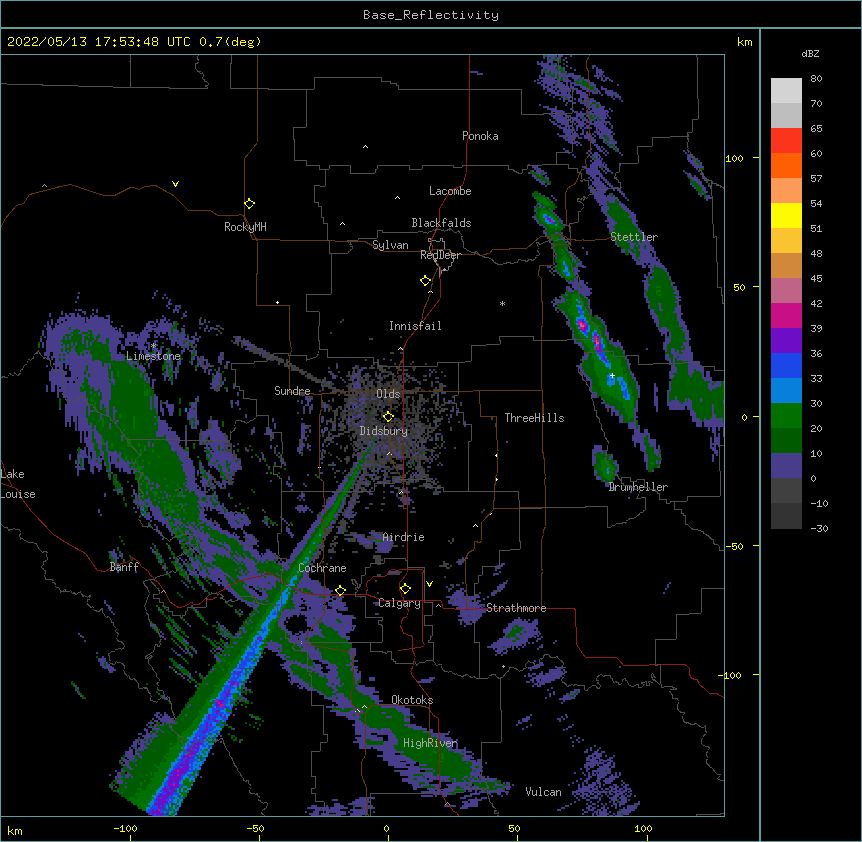Image resolution: width=862 pixels, height=842 pixels.
Task: Click the RockyMH label
Action: [x=245, y=227]
